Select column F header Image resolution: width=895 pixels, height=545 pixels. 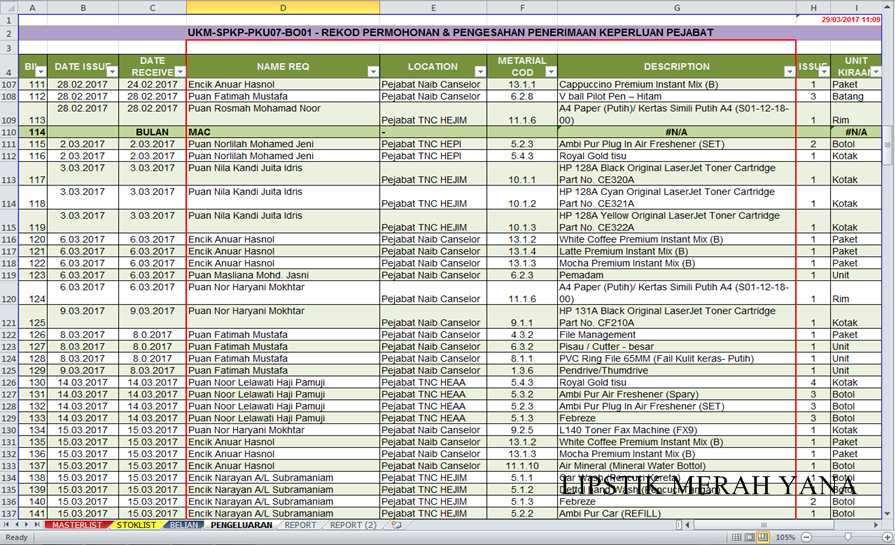point(522,7)
